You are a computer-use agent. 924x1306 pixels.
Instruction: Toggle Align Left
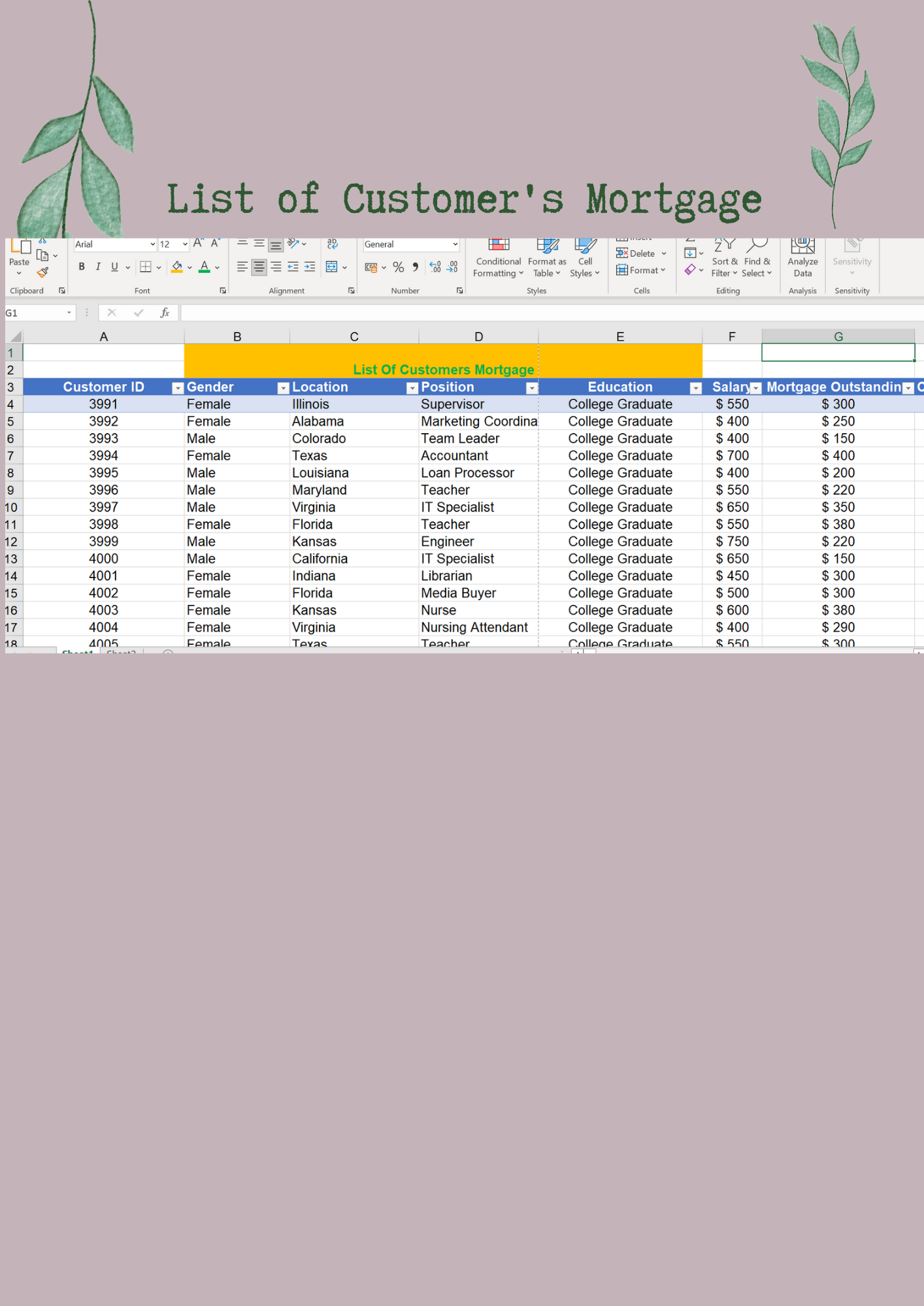[x=242, y=267]
